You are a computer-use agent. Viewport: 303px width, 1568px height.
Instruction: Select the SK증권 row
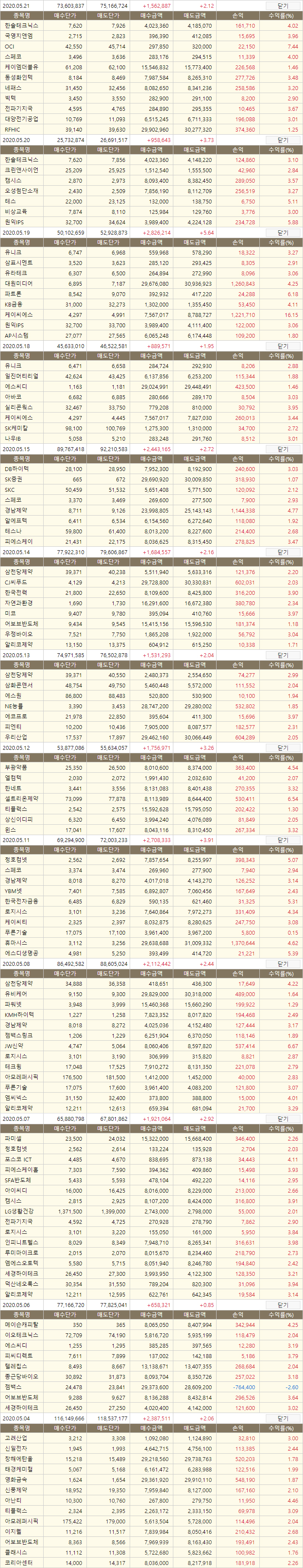coord(151,479)
